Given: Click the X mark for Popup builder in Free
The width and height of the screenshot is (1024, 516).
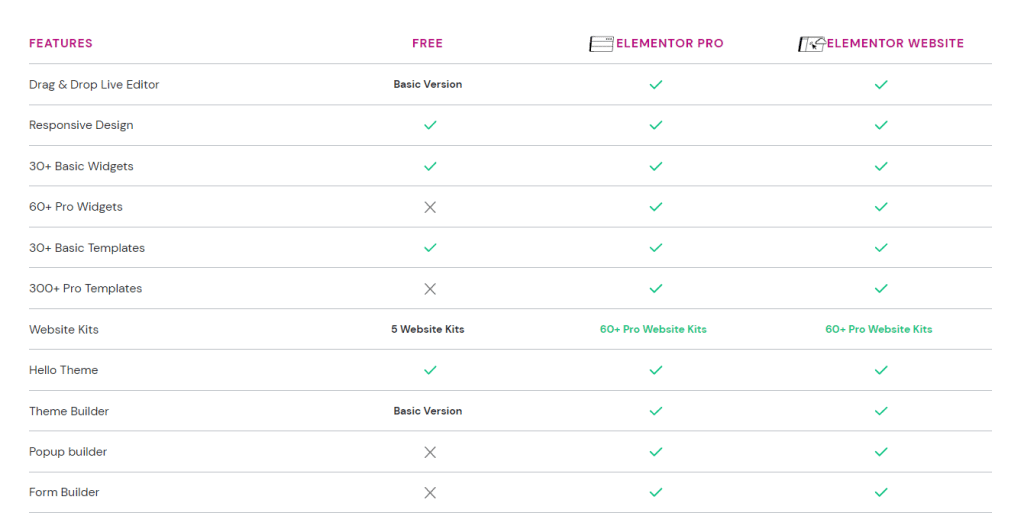Looking at the screenshot, I should pyautogui.click(x=430, y=452).
